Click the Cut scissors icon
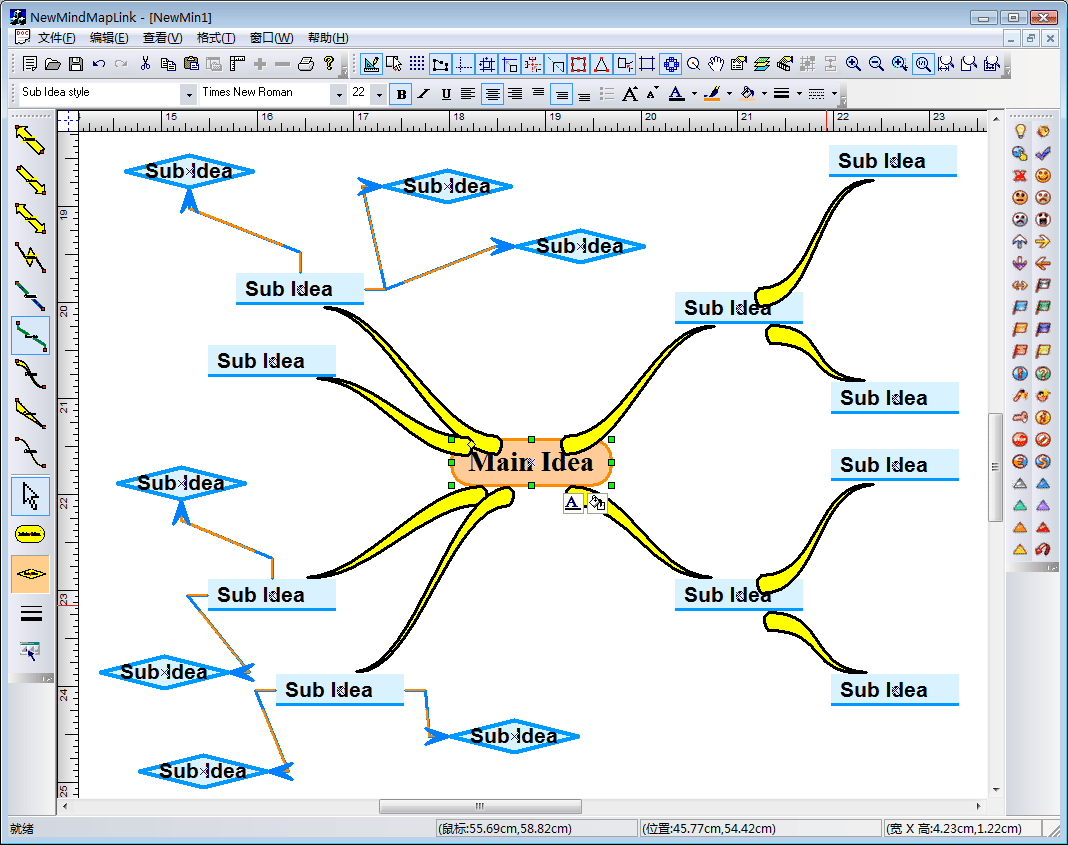Screen dimensions: 1068x845 click(145, 64)
